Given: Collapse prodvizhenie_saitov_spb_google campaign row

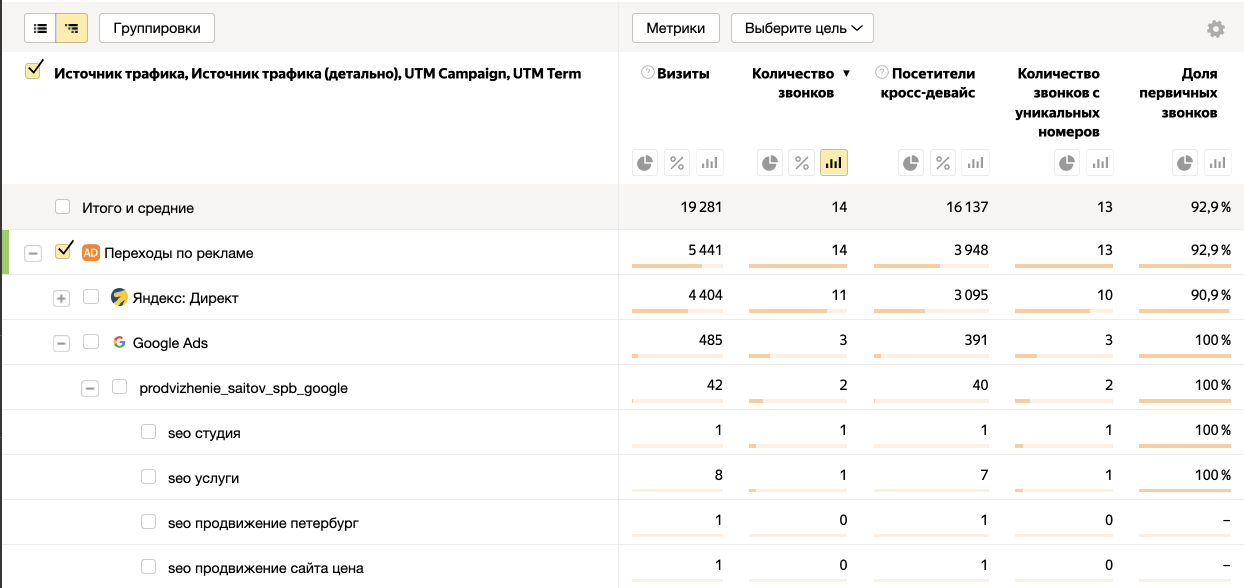Looking at the screenshot, I should point(90,388).
